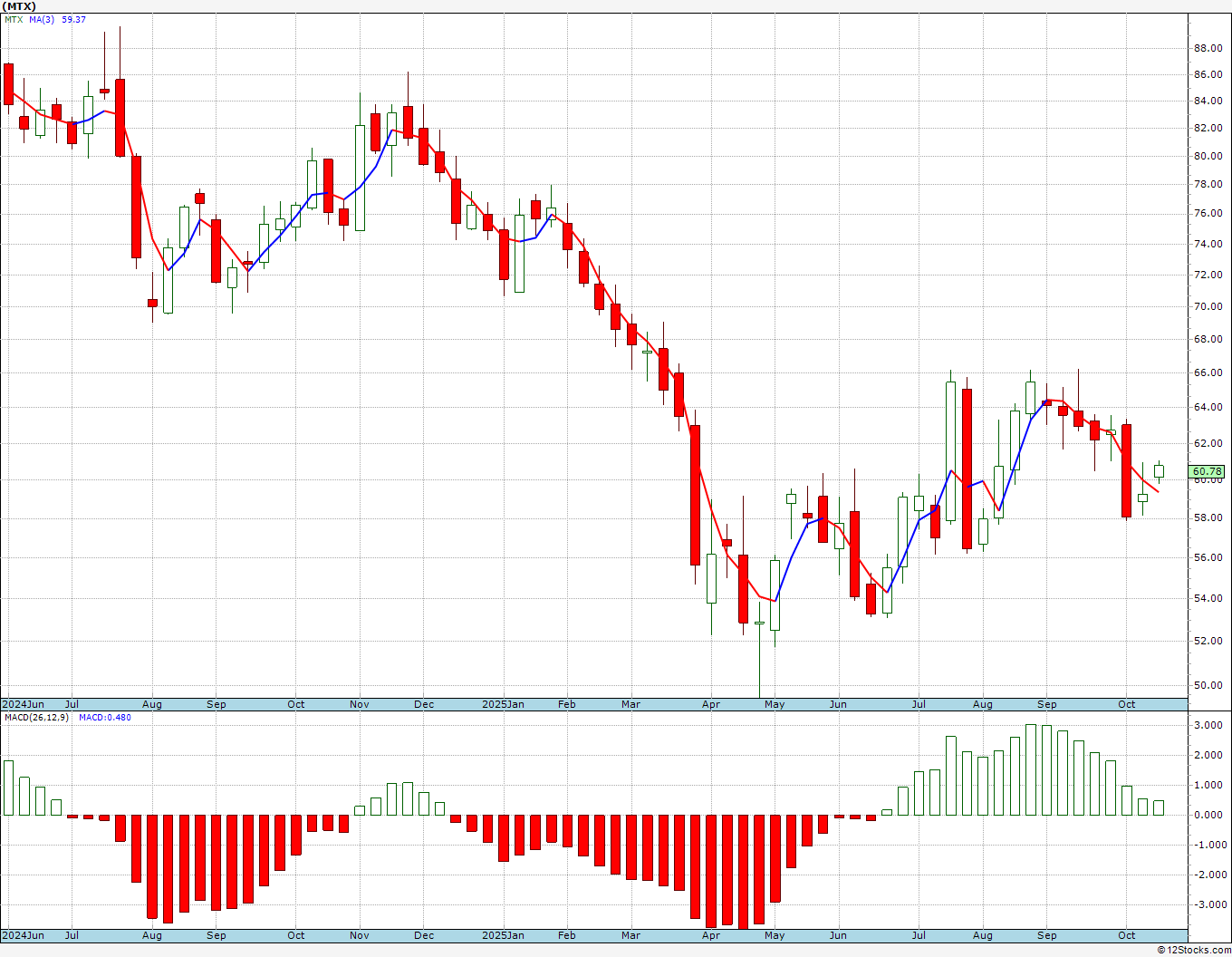The width and height of the screenshot is (1232, 957).
Task: Click the 50.00 price axis label
Action: point(1208,685)
